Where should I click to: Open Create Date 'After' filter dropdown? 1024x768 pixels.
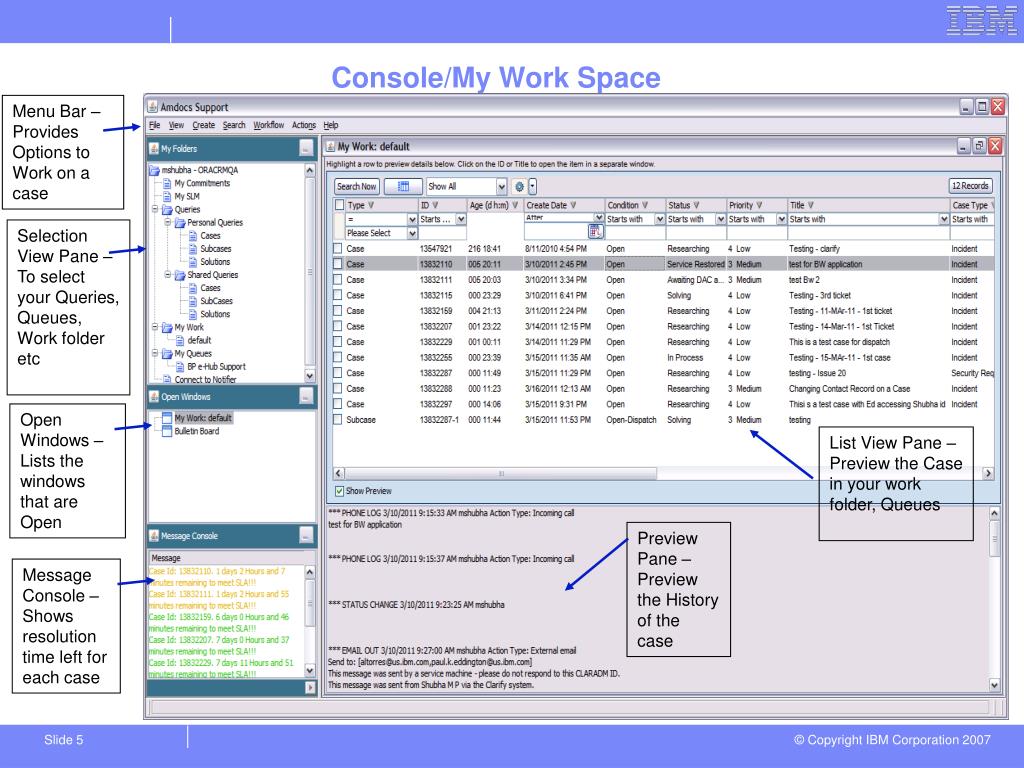[x=599, y=217]
